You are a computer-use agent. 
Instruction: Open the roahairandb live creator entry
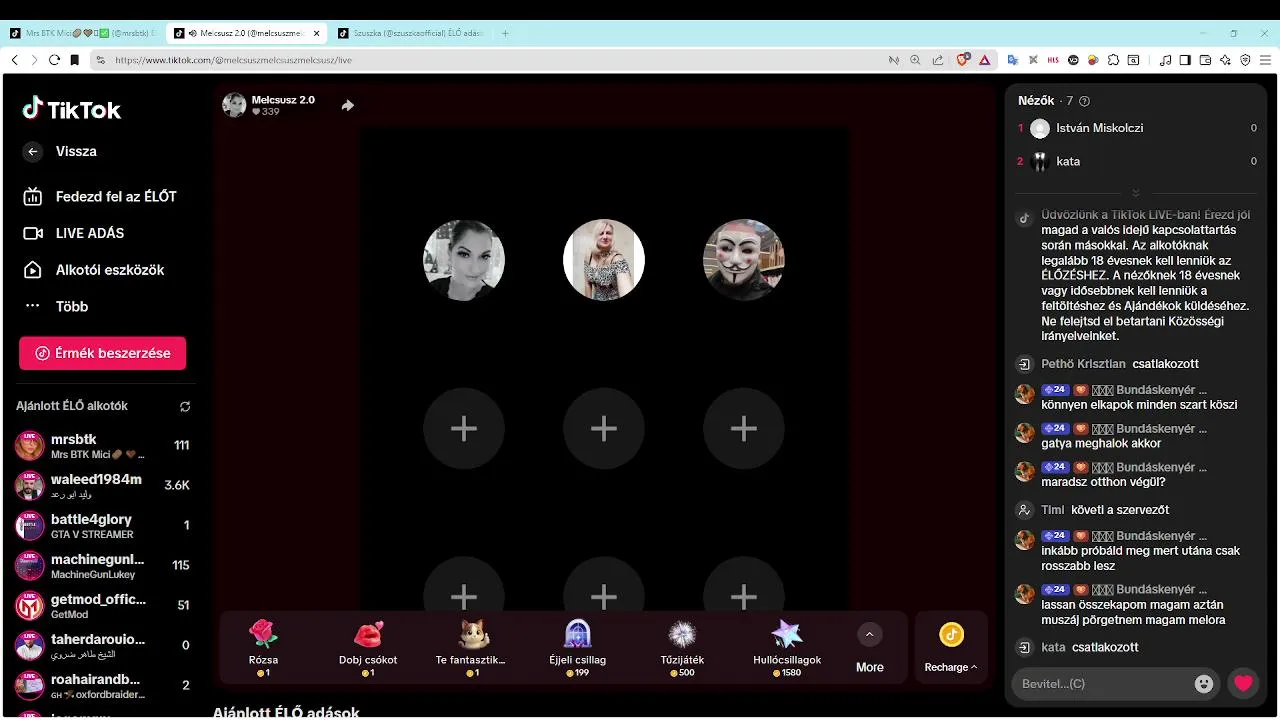(102, 686)
